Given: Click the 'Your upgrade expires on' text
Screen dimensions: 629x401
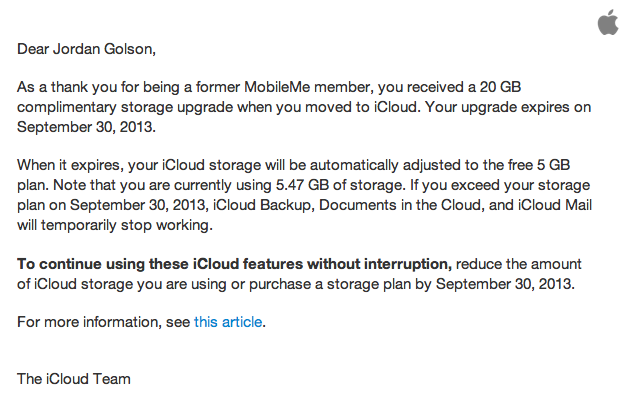Looking at the screenshot, I should [515, 107].
